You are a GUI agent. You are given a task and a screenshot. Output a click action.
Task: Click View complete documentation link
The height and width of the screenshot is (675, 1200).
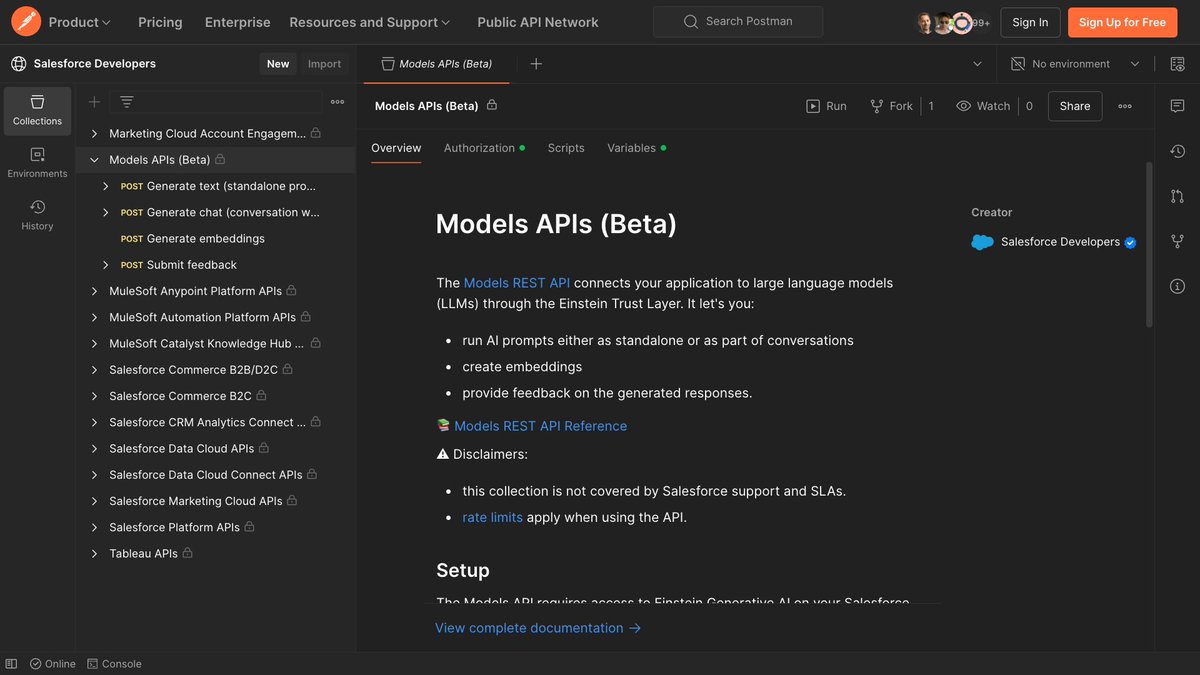click(x=538, y=628)
